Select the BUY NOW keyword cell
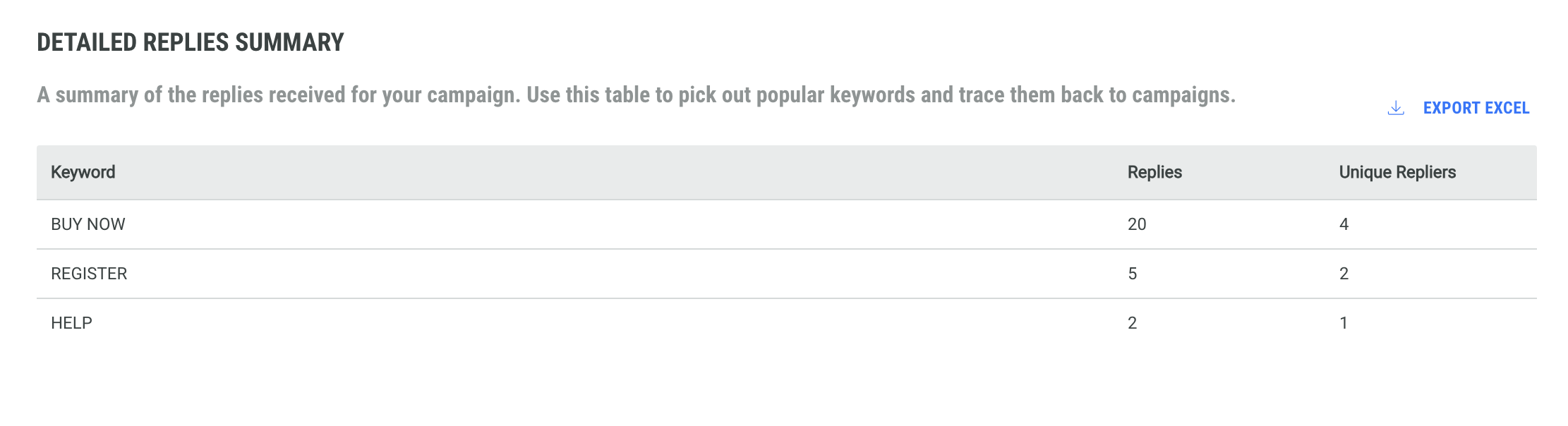1568x426 pixels. (x=88, y=224)
